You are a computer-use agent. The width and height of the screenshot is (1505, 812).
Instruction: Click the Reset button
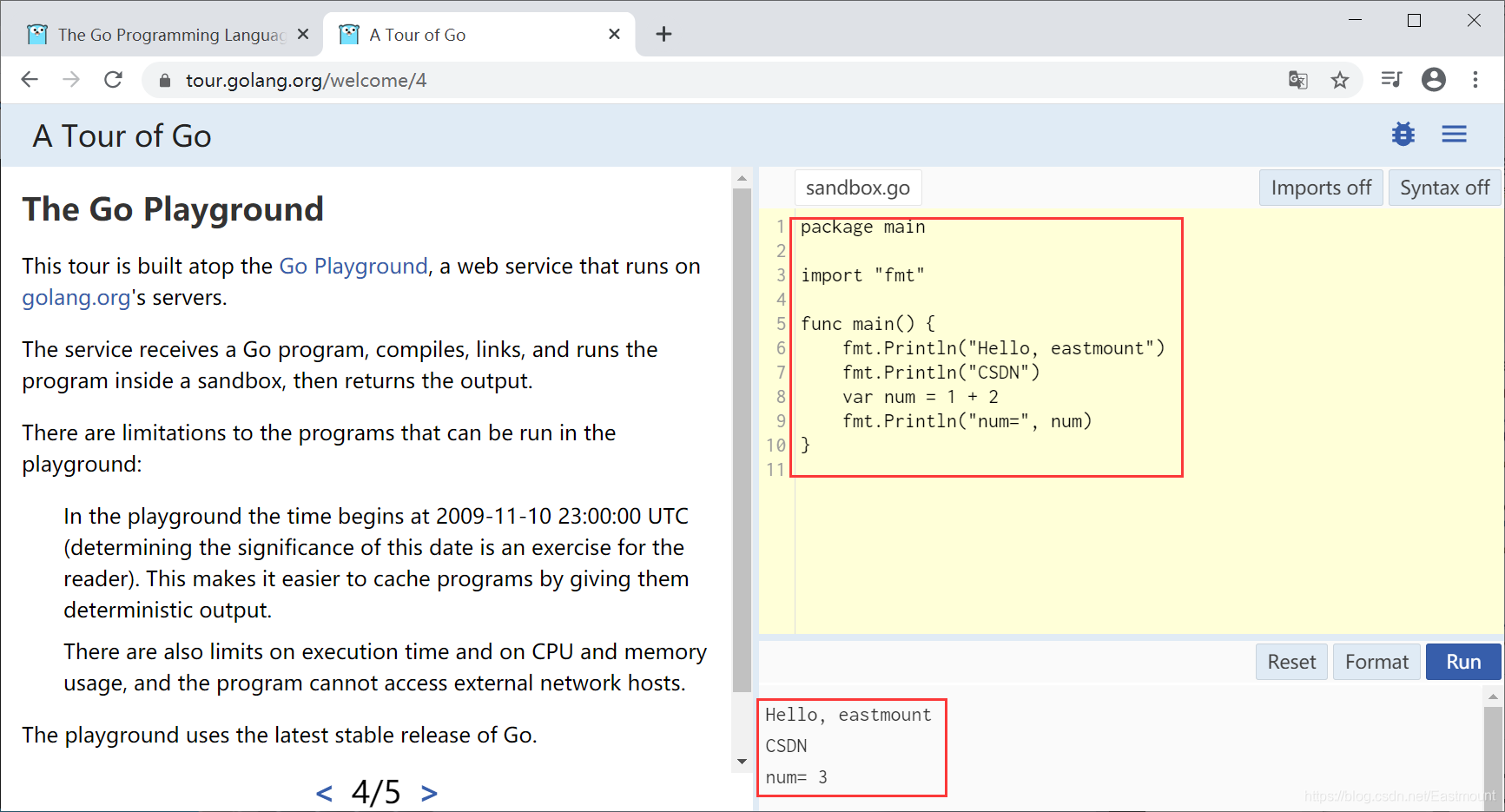tap(1291, 662)
